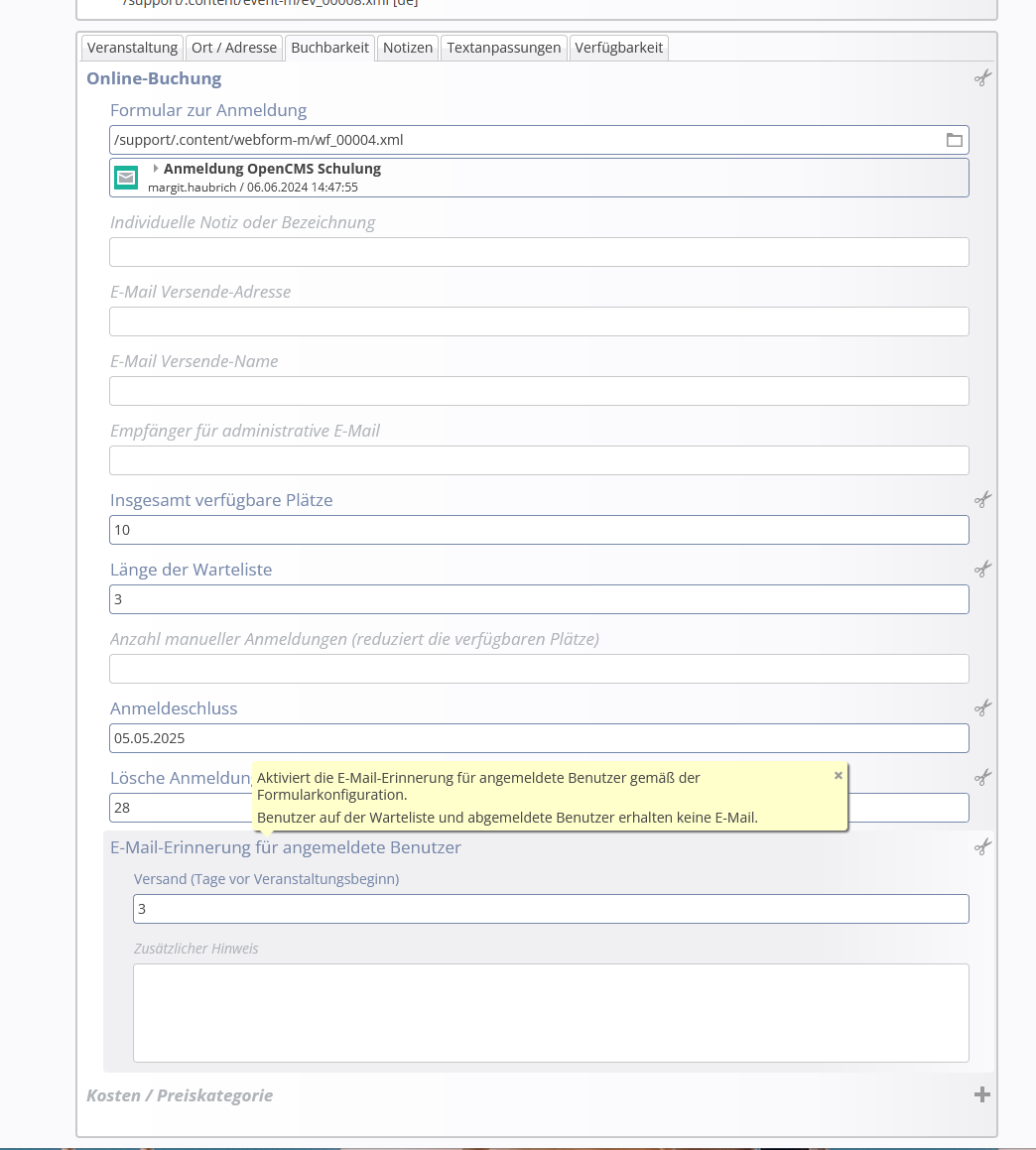
Task: Switch to the Veranstaltung tab
Action: point(132,48)
